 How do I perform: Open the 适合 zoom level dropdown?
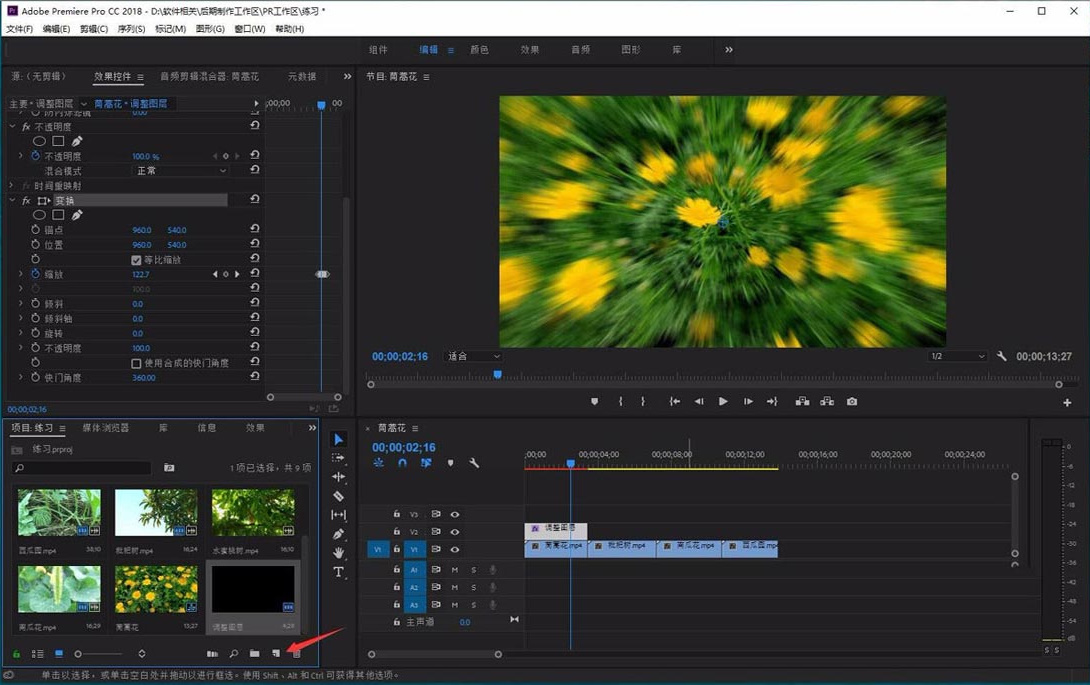[x=474, y=356]
